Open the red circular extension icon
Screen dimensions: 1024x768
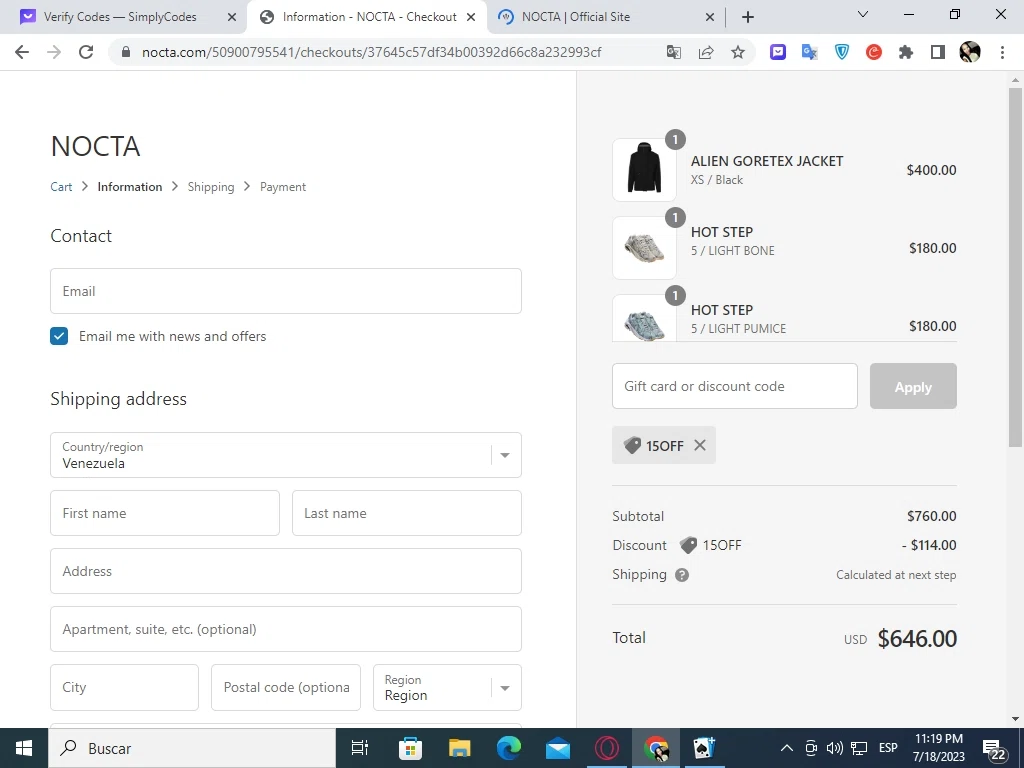coord(874,52)
